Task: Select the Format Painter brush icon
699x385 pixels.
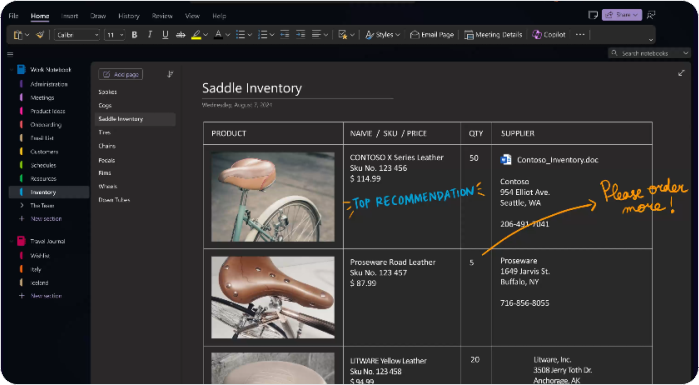Action: [40, 35]
